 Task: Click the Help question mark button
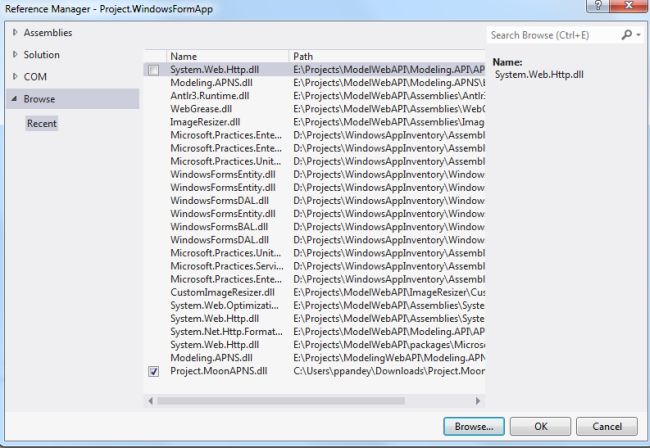coord(598,5)
